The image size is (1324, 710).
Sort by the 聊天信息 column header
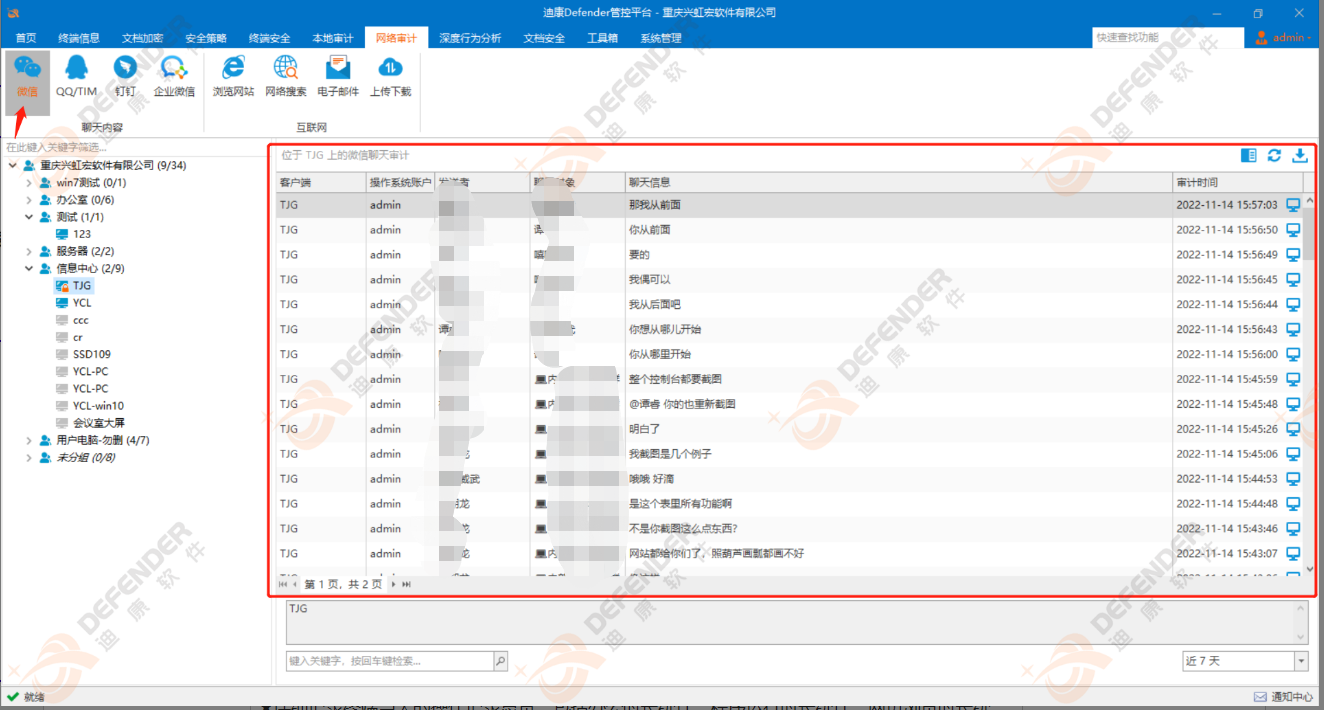tap(898, 182)
